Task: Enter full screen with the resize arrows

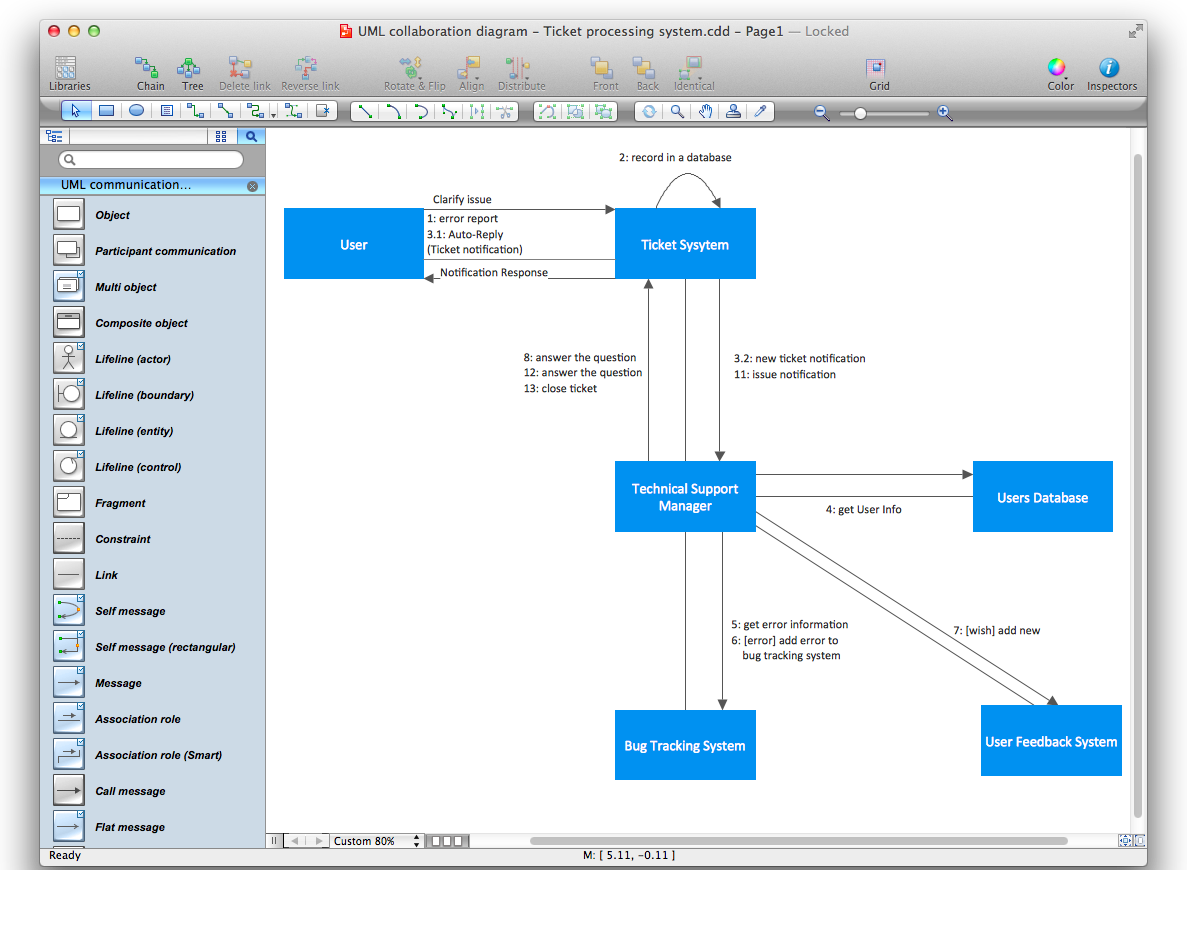Action: tap(1135, 31)
